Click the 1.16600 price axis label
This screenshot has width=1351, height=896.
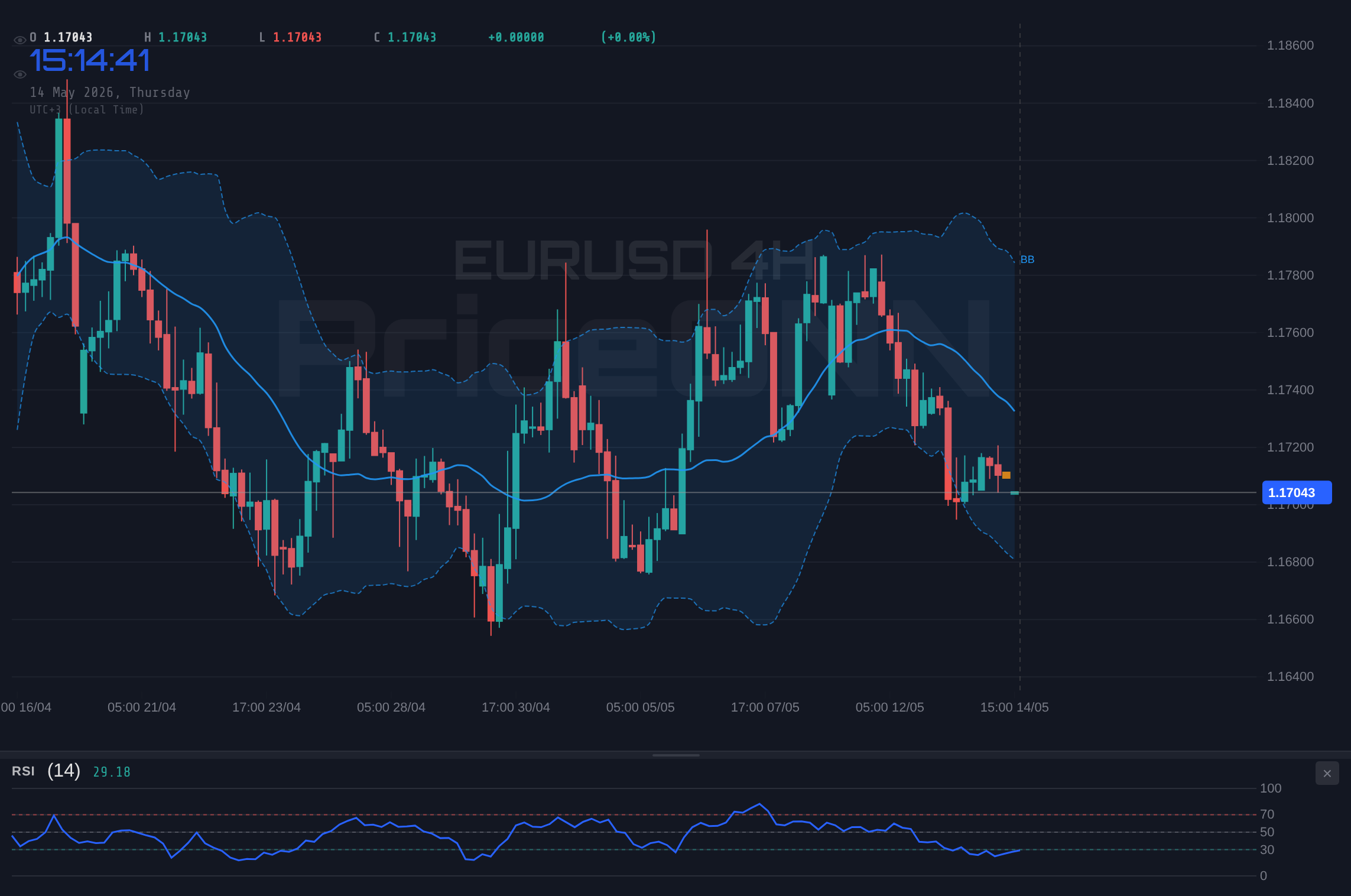pyautogui.click(x=1290, y=619)
